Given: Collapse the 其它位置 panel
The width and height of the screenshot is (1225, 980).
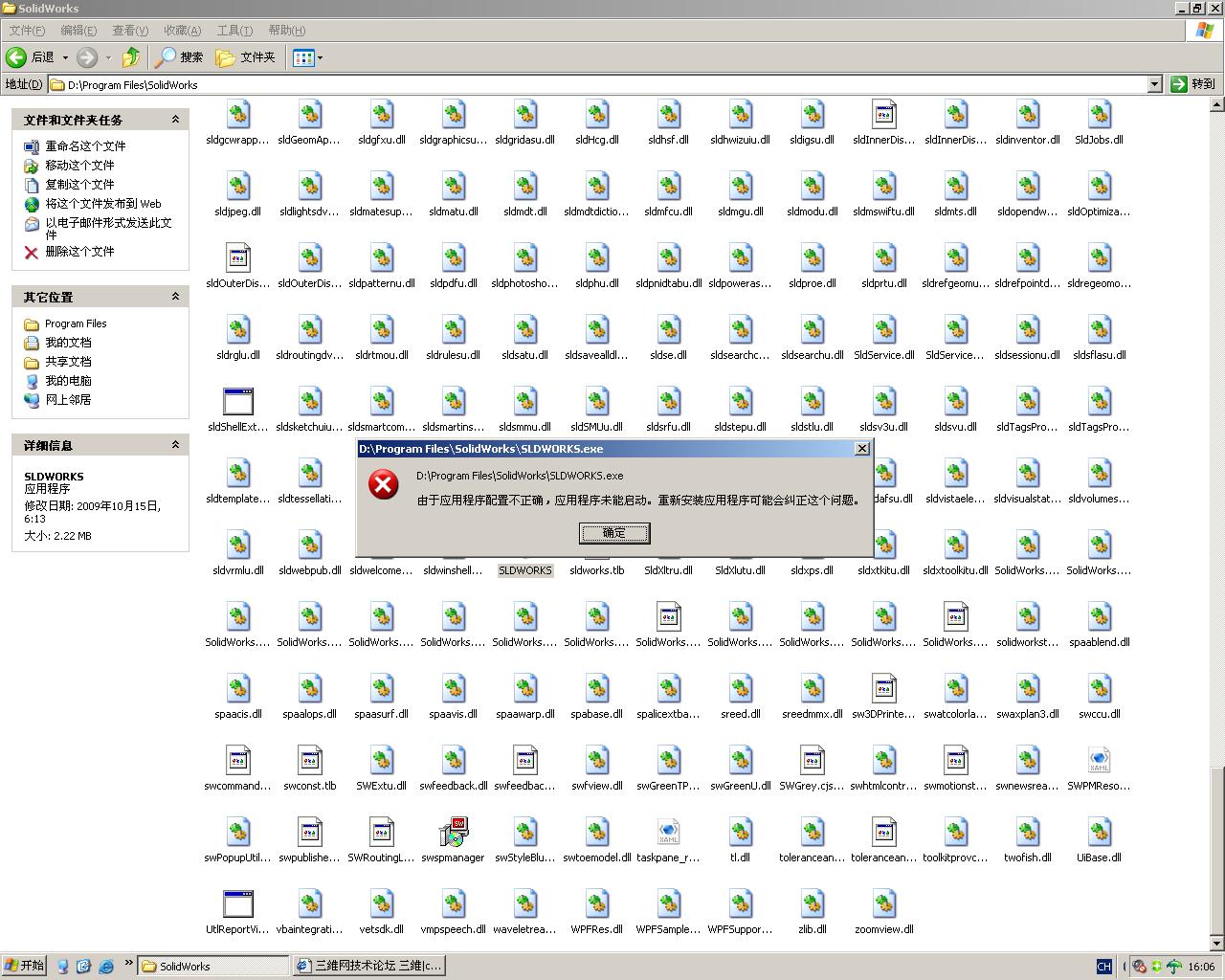Looking at the screenshot, I should click(175, 297).
